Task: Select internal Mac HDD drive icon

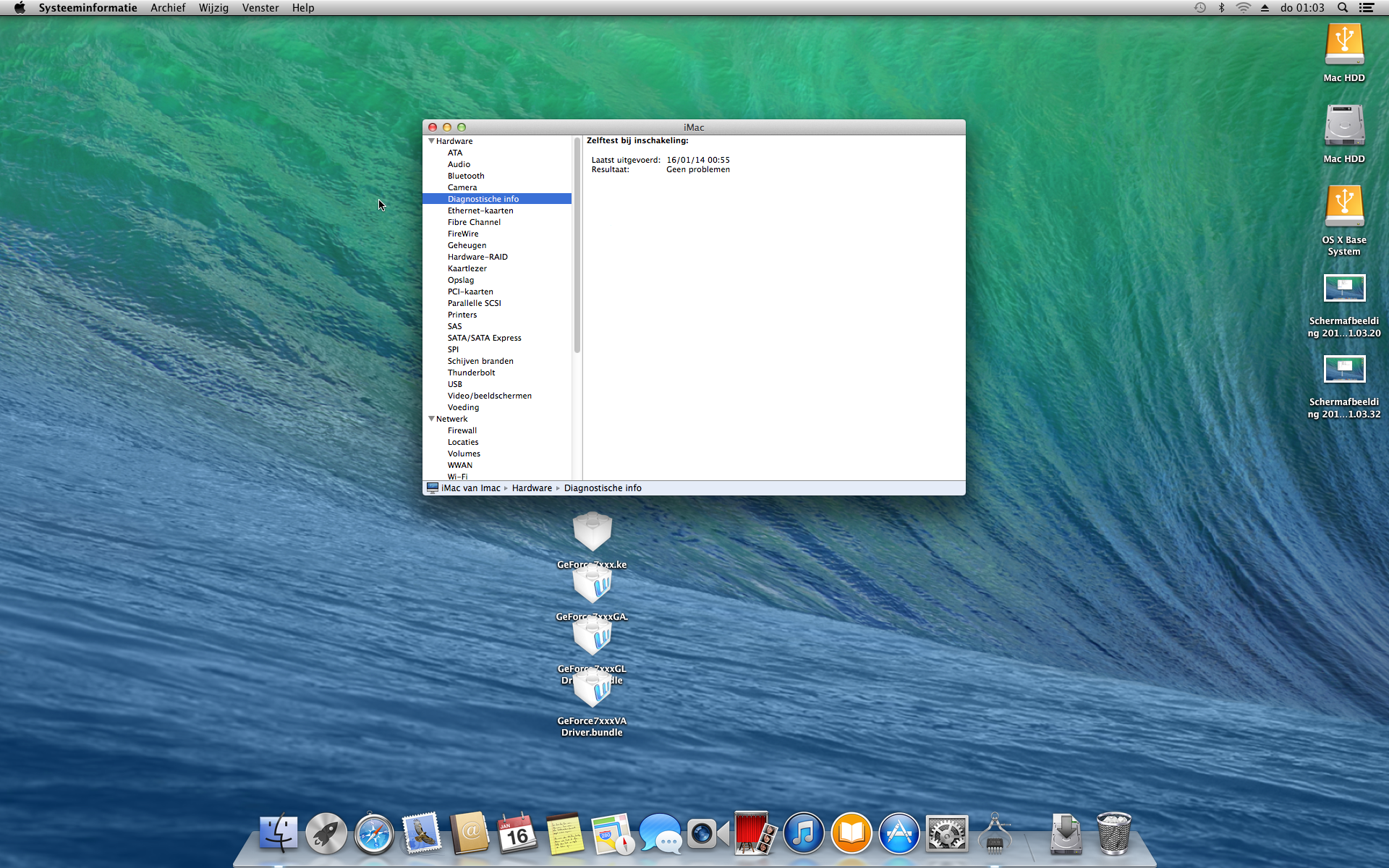Action: pyautogui.click(x=1344, y=126)
